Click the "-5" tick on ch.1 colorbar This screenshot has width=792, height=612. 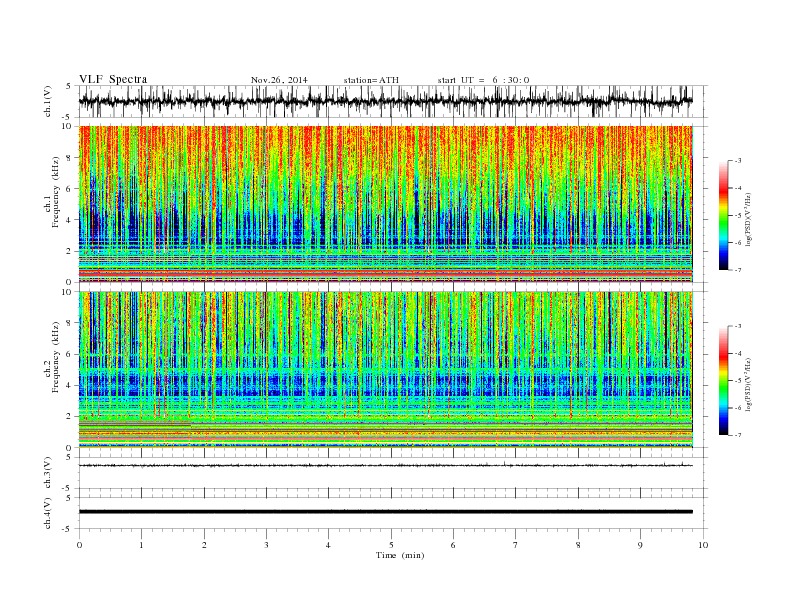(x=737, y=215)
